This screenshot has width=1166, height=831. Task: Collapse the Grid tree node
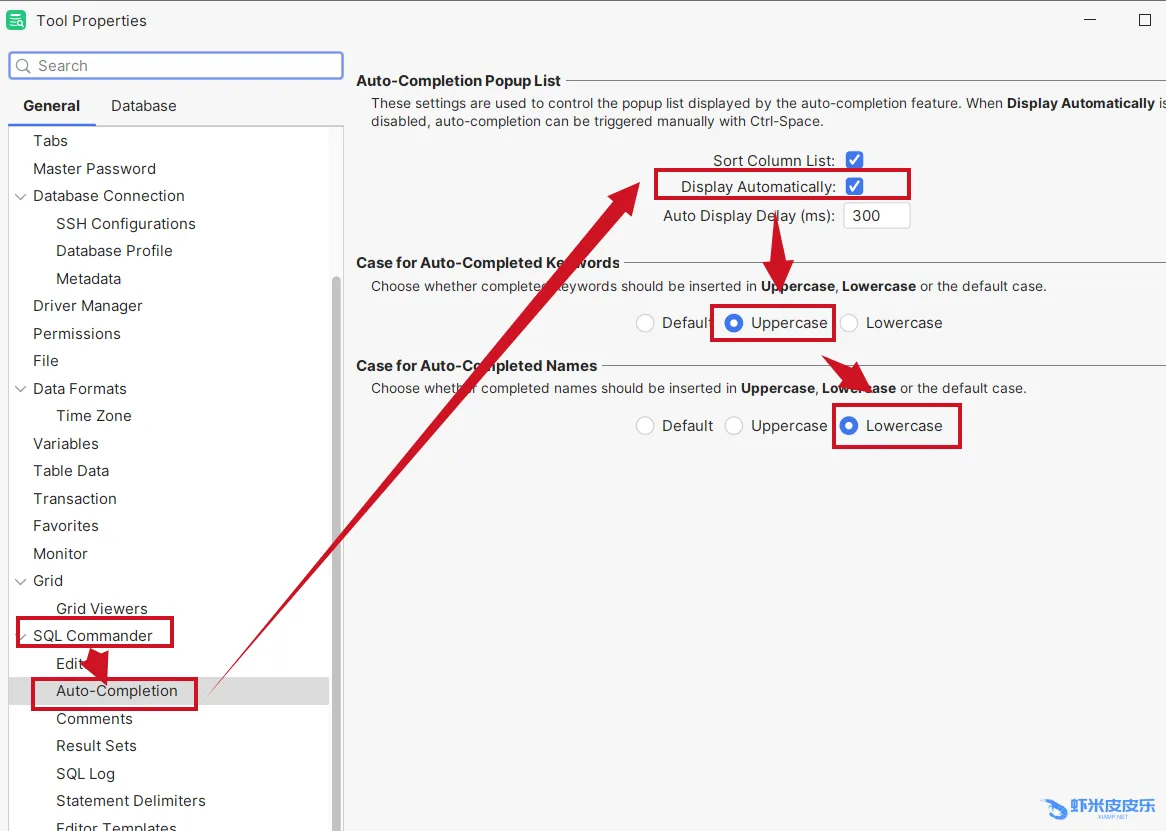(20, 581)
